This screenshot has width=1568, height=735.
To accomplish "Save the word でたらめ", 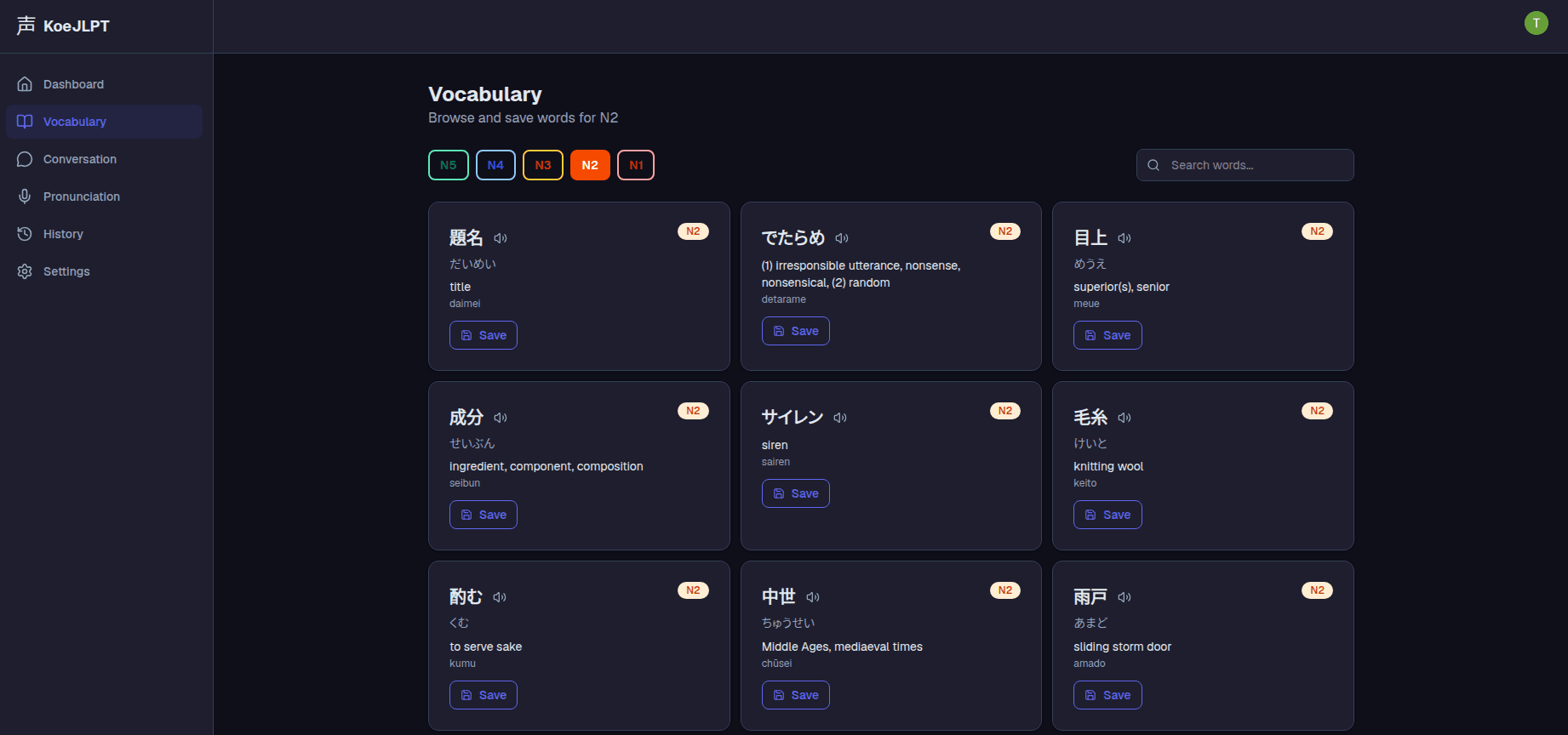I will pyautogui.click(x=796, y=331).
